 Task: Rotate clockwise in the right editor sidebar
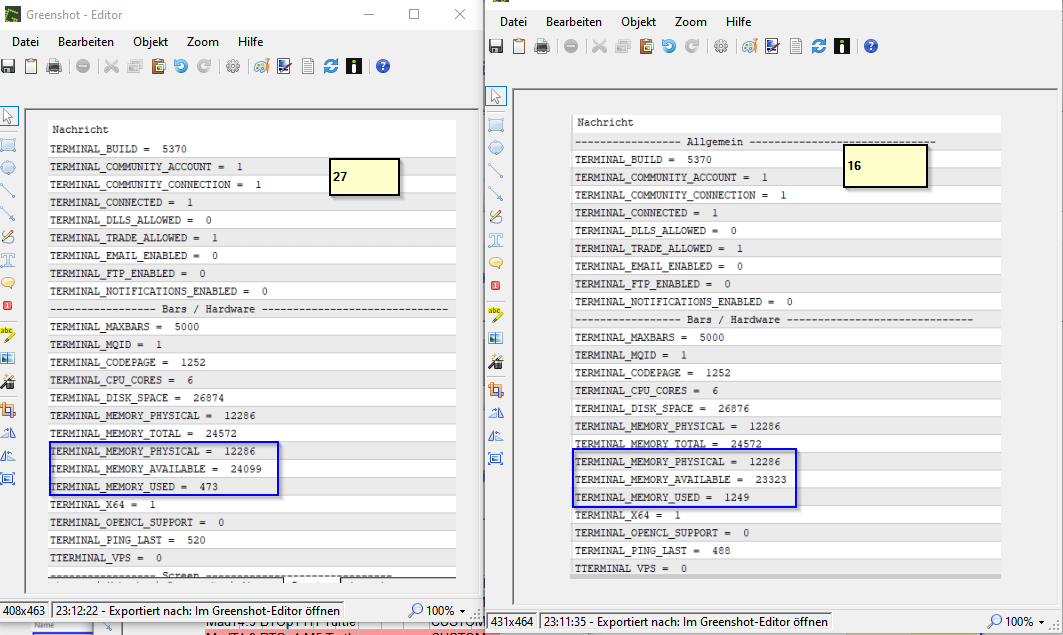pyautogui.click(x=496, y=436)
